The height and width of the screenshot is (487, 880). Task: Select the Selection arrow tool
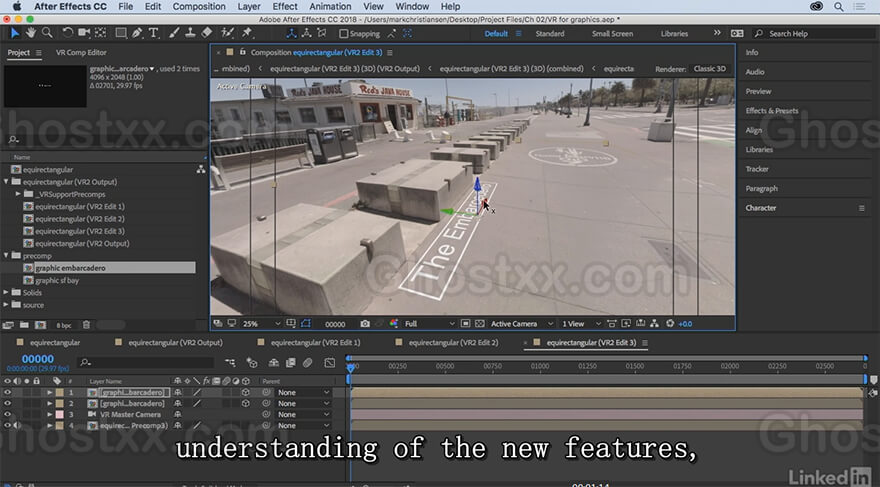[15, 33]
